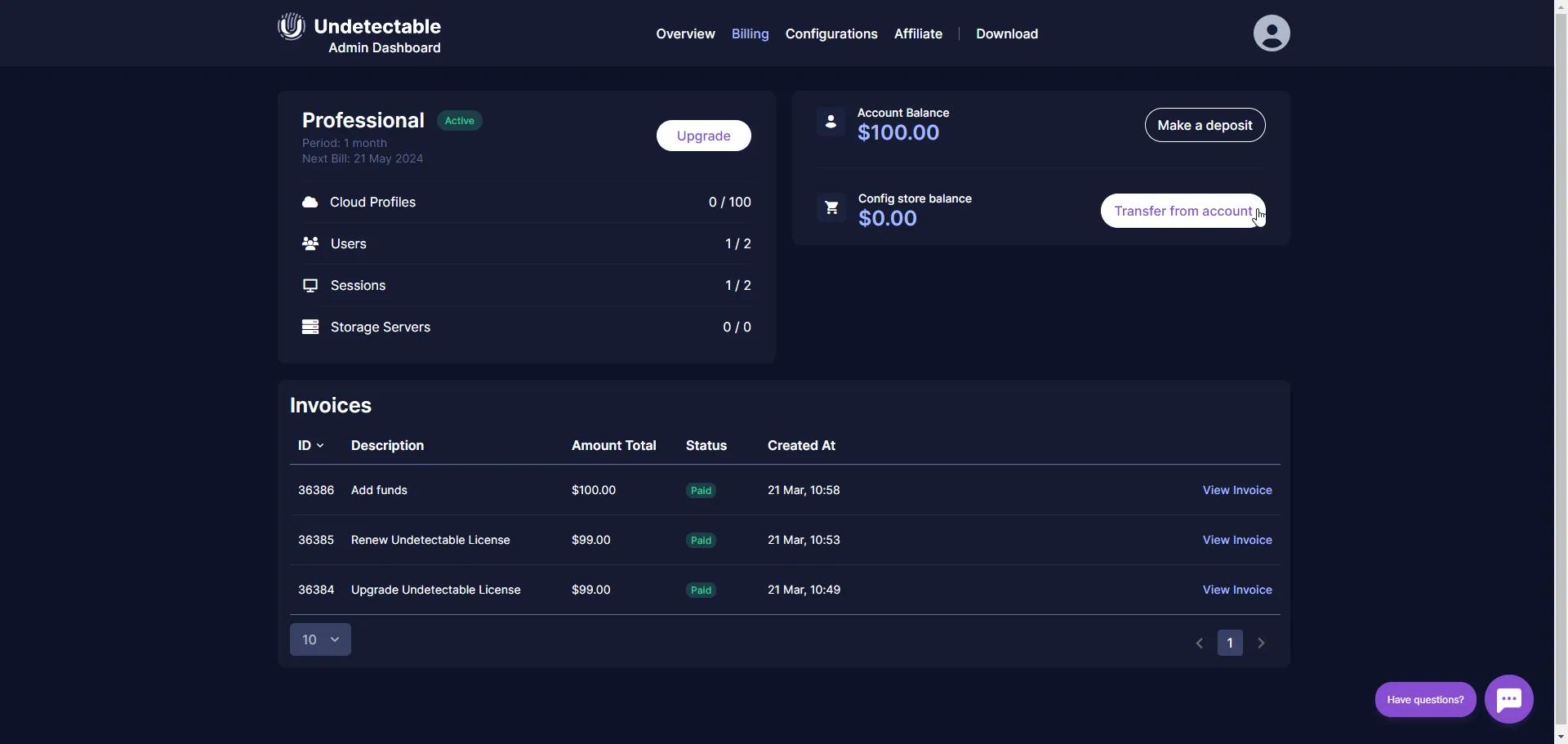The width and height of the screenshot is (1568, 744).
Task: Sort invoices by ID column chevron
Action: tap(320, 446)
